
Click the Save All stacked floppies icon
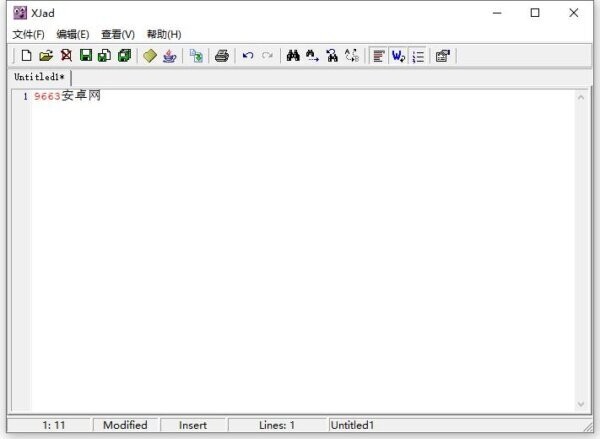[124, 56]
